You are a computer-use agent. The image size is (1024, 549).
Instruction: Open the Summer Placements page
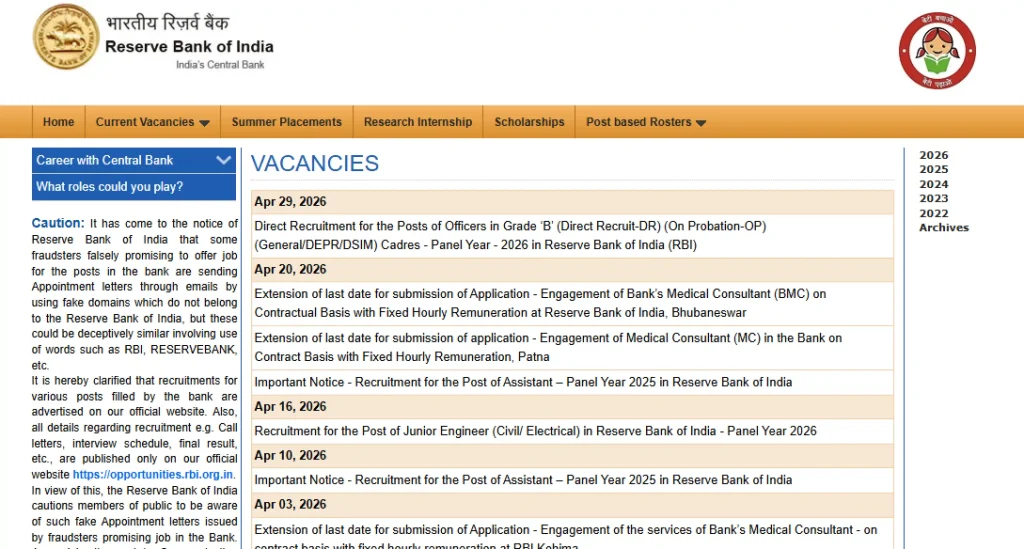click(286, 122)
